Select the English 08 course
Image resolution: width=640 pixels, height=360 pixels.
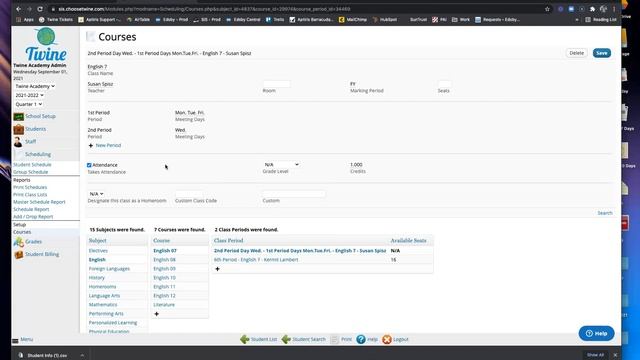(164, 260)
